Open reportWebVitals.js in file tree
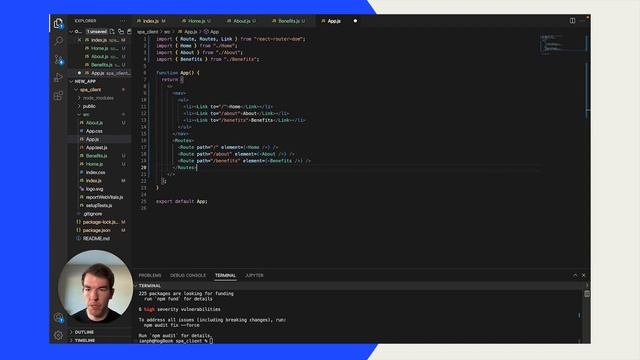Viewport: 640px width, 360px height. [104, 197]
